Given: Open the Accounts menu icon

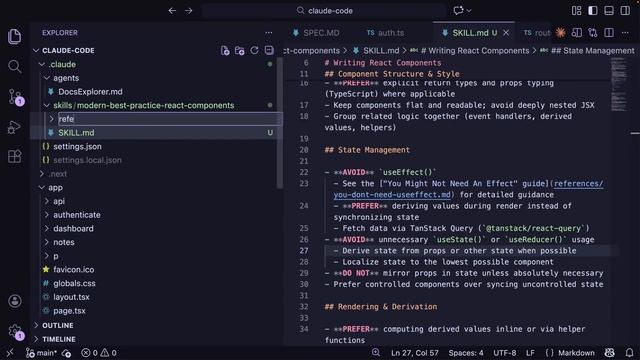Looking at the screenshot, I should coord(15,301).
